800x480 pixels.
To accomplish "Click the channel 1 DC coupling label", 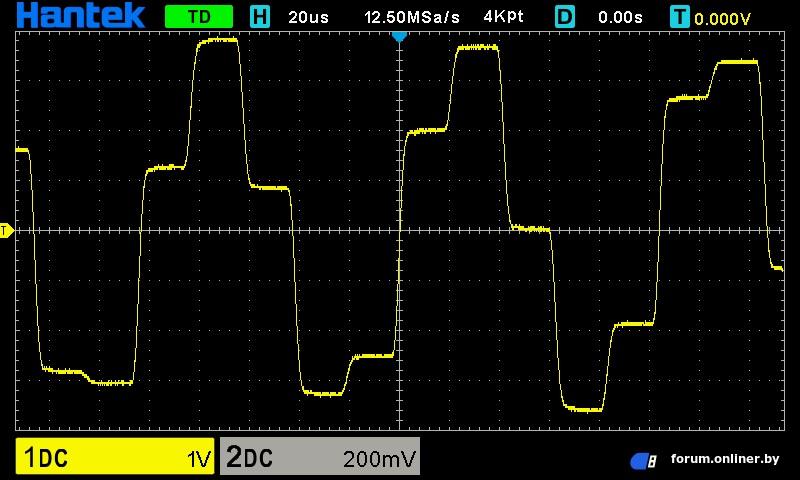I will pyautogui.click(x=54, y=459).
